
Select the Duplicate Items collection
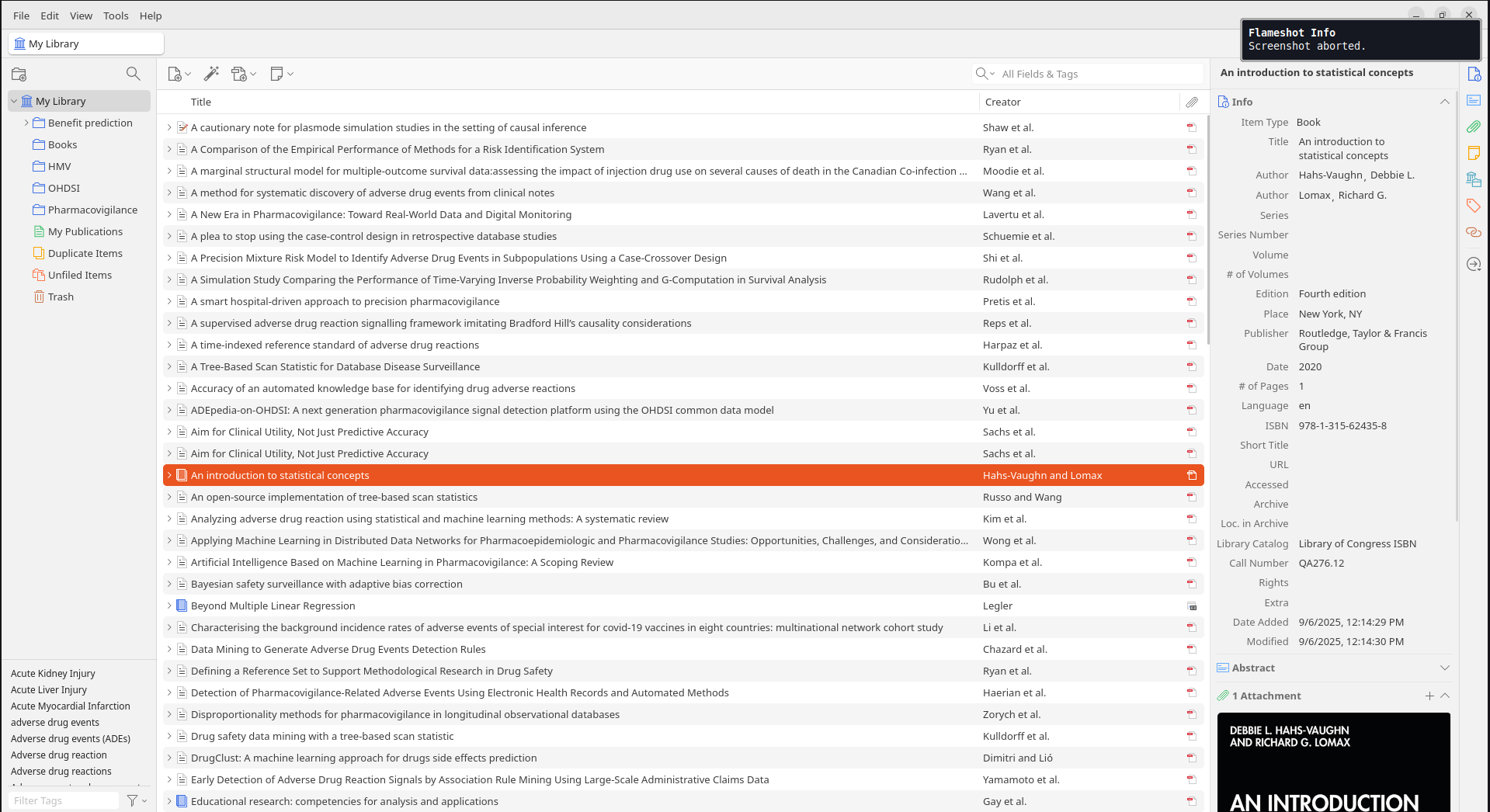click(x=85, y=253)
